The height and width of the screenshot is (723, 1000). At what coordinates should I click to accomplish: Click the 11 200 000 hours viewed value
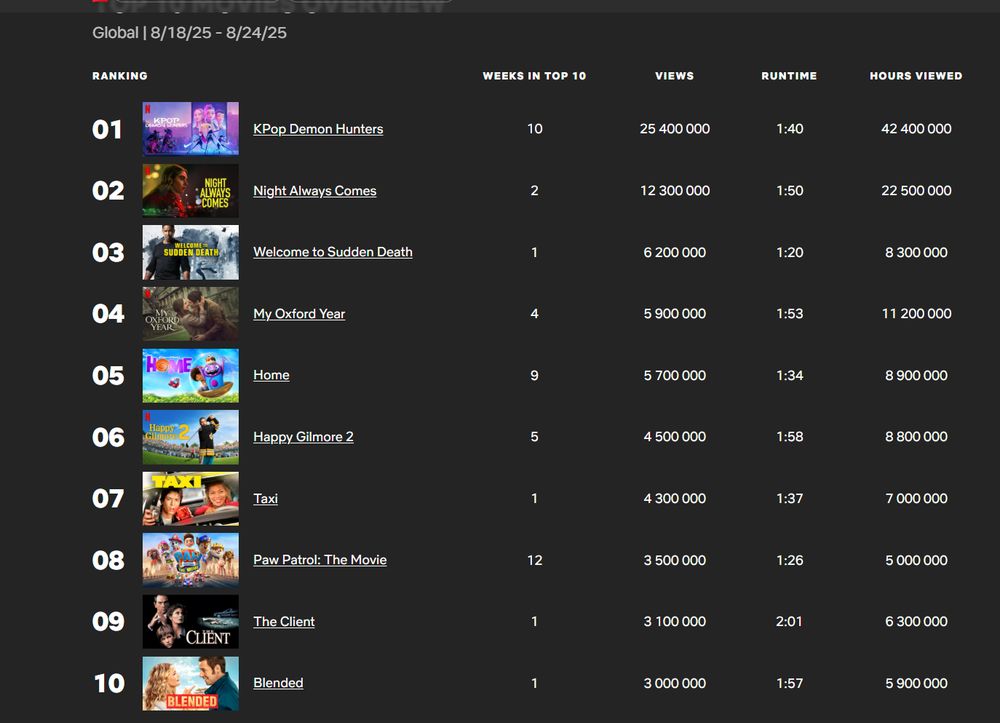916,314
